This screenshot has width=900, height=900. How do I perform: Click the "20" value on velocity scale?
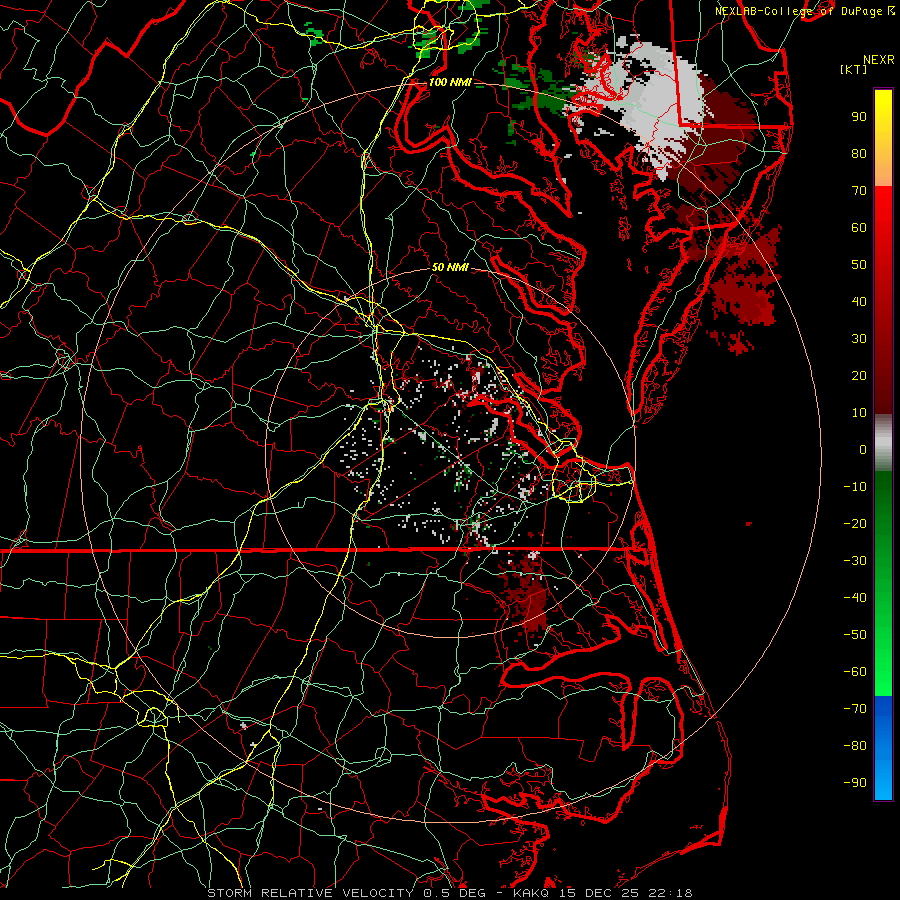(859, 376)
